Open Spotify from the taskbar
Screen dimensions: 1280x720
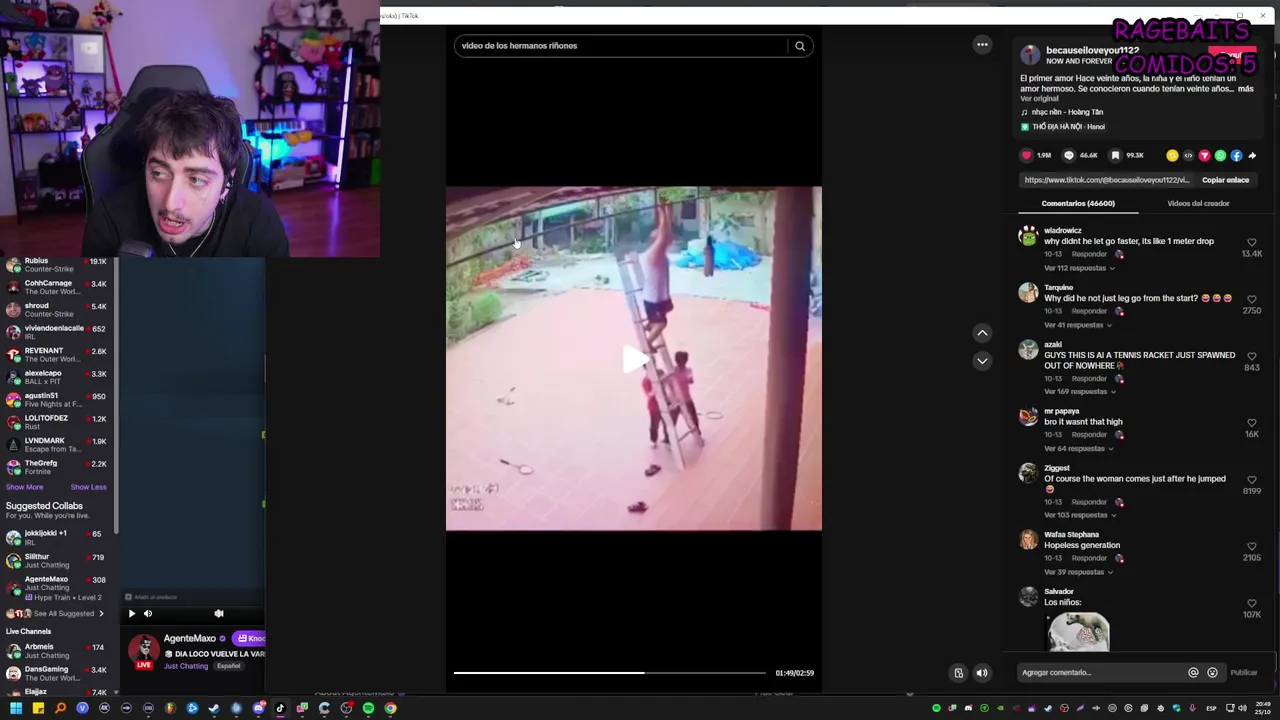click(368, 708)
